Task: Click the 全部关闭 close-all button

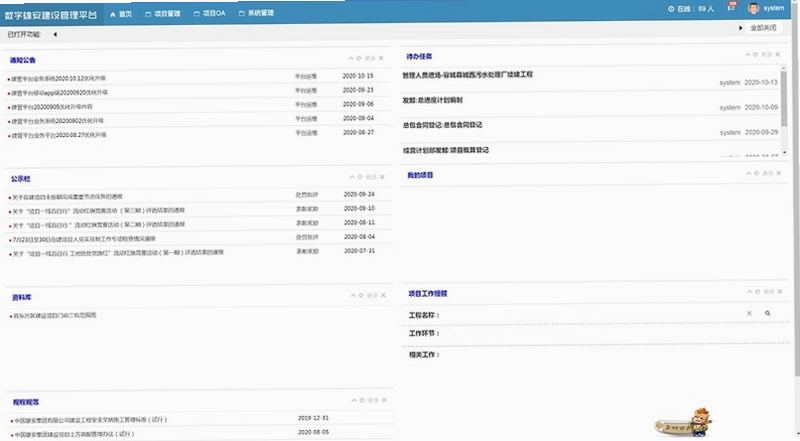Action: click(763, 28)
